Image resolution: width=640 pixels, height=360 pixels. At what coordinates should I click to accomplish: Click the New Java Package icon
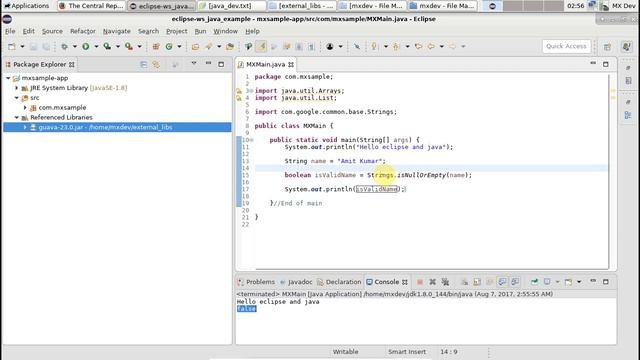click(156, 47)
